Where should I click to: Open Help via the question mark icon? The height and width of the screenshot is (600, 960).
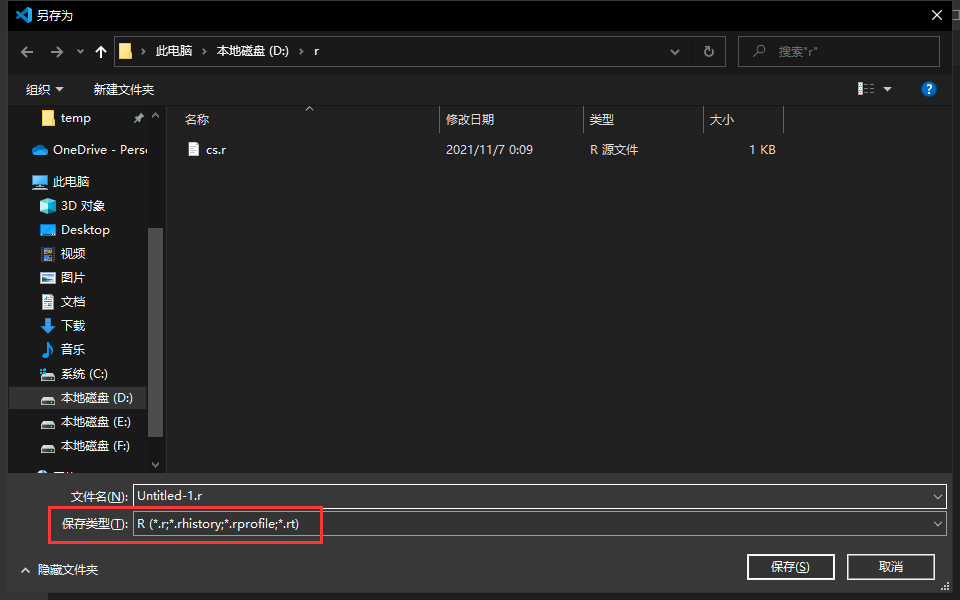929,89
